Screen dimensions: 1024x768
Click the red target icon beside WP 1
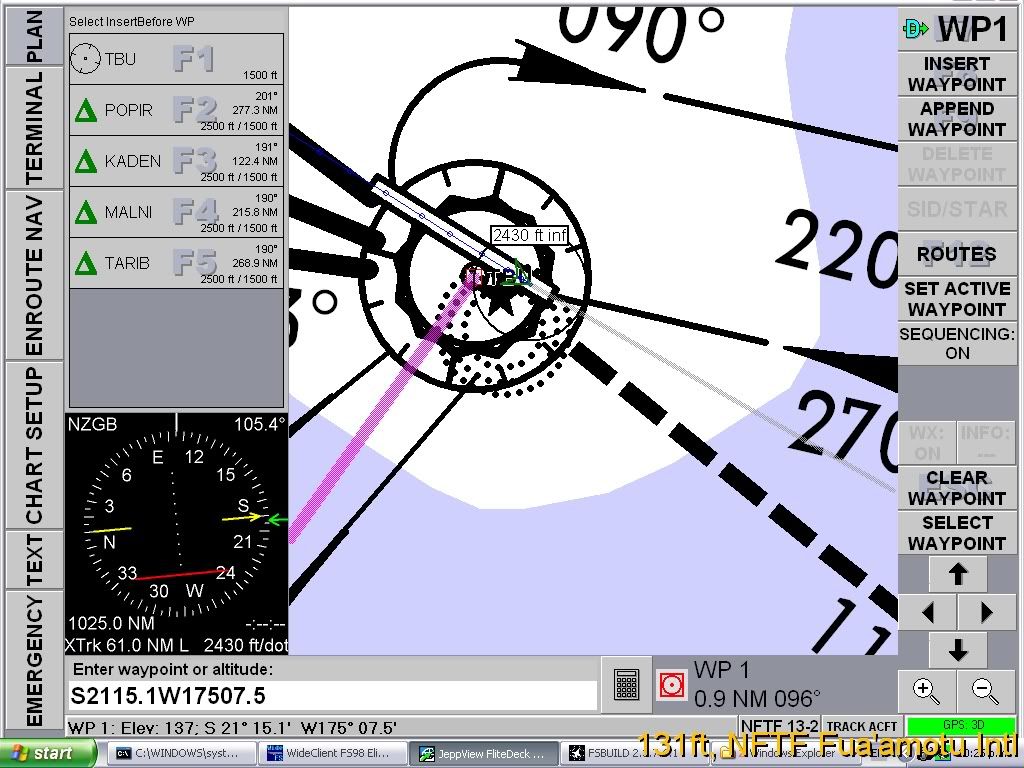pos(672,685)
